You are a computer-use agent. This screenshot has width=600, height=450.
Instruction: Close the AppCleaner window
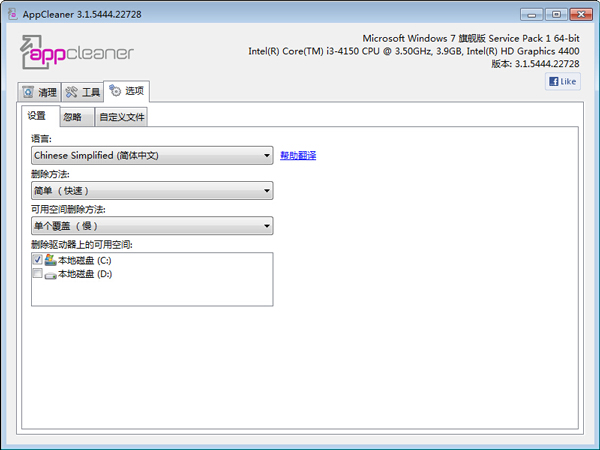581,15
